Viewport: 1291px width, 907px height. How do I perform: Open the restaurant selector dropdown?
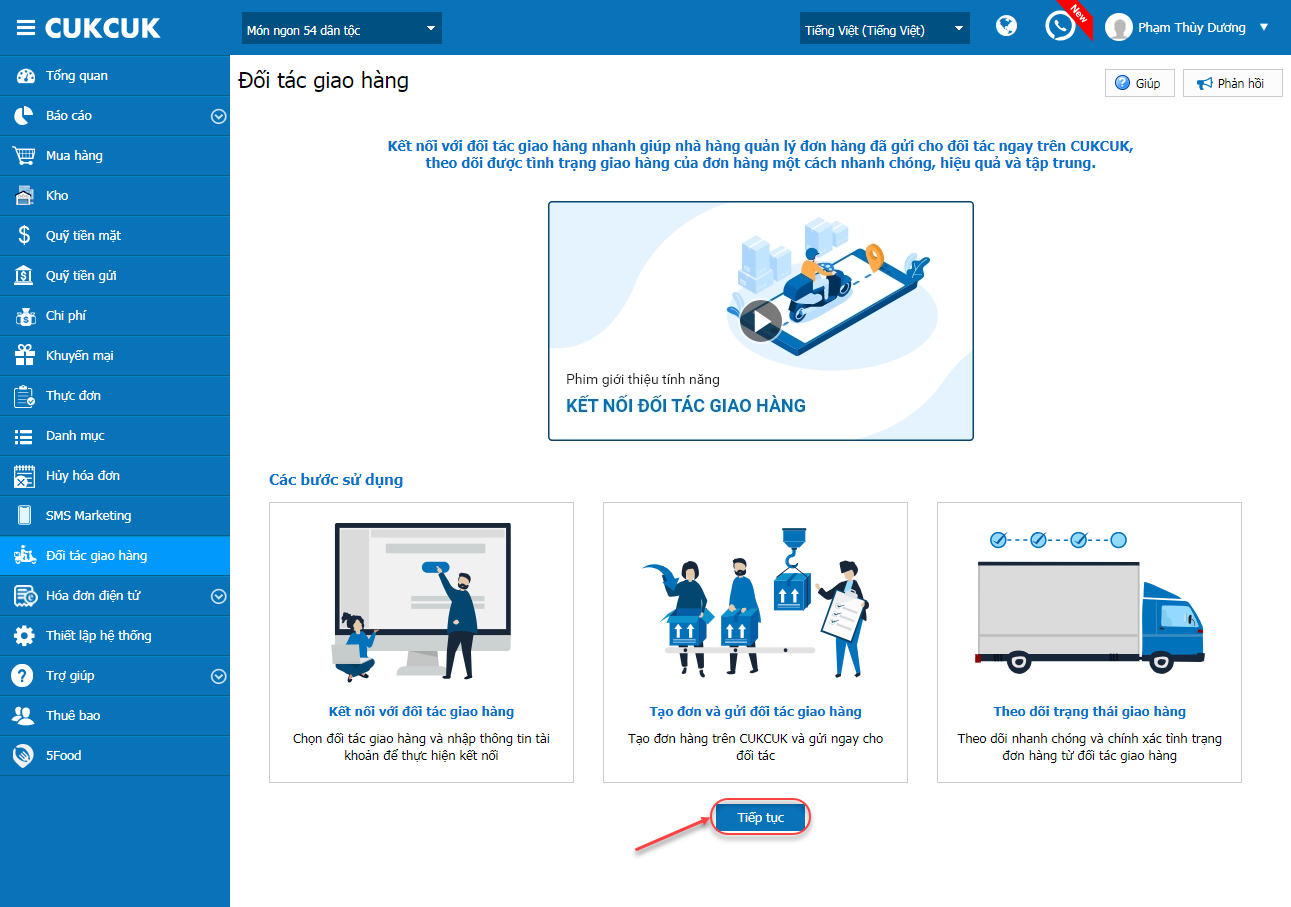pyautogui.click(x=341, y=29)
